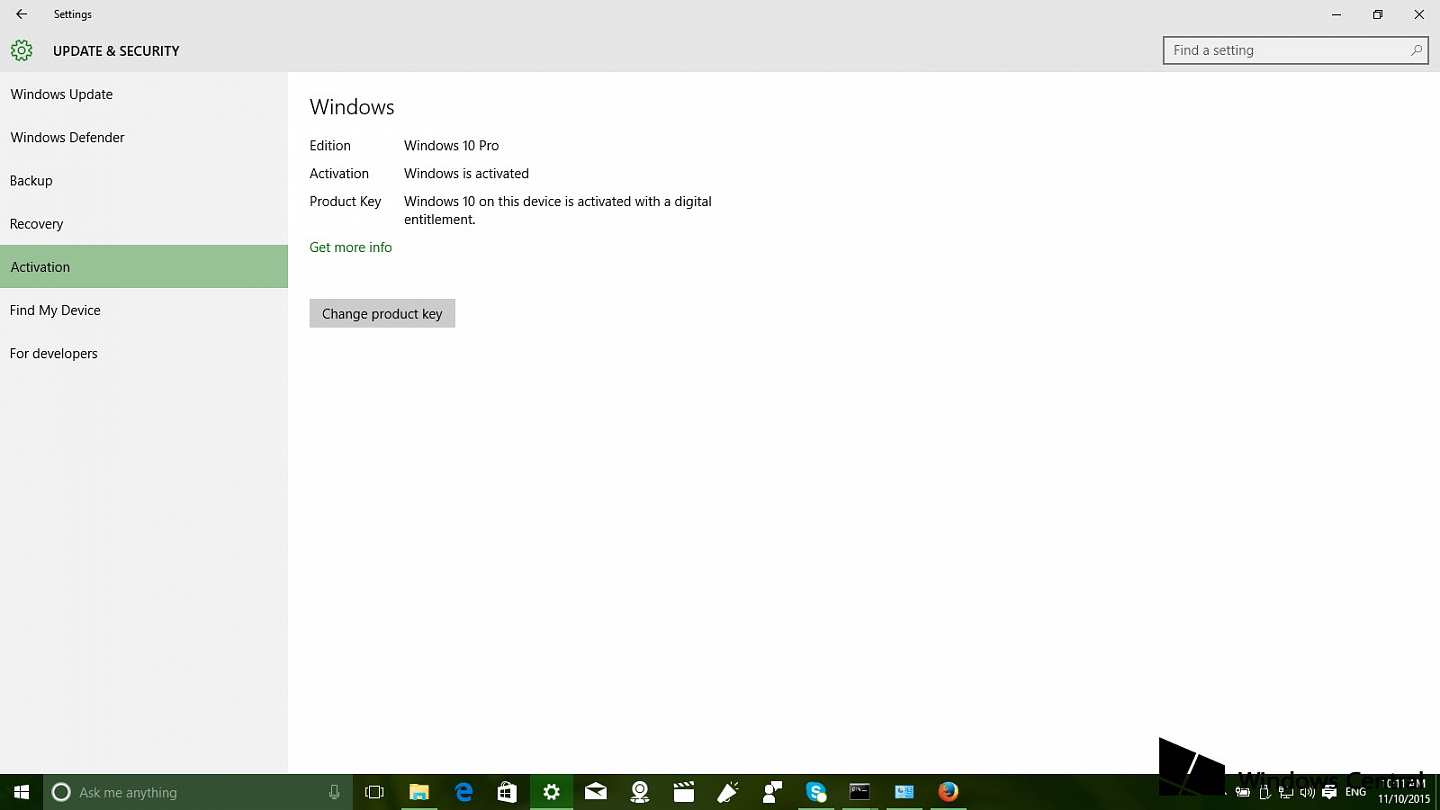Click the Ask me anything search box
This screenshot has width=1440, height=810.
(x=198, y=792)
